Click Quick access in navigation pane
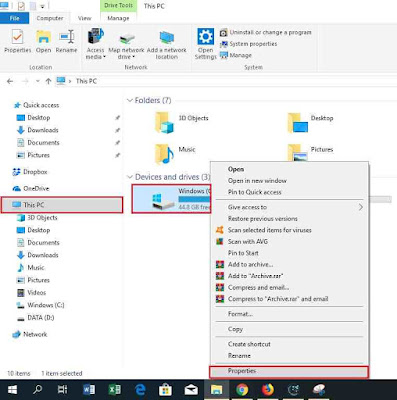The width and height of the screenshot is (397, 400). click(x=37, y=105)
